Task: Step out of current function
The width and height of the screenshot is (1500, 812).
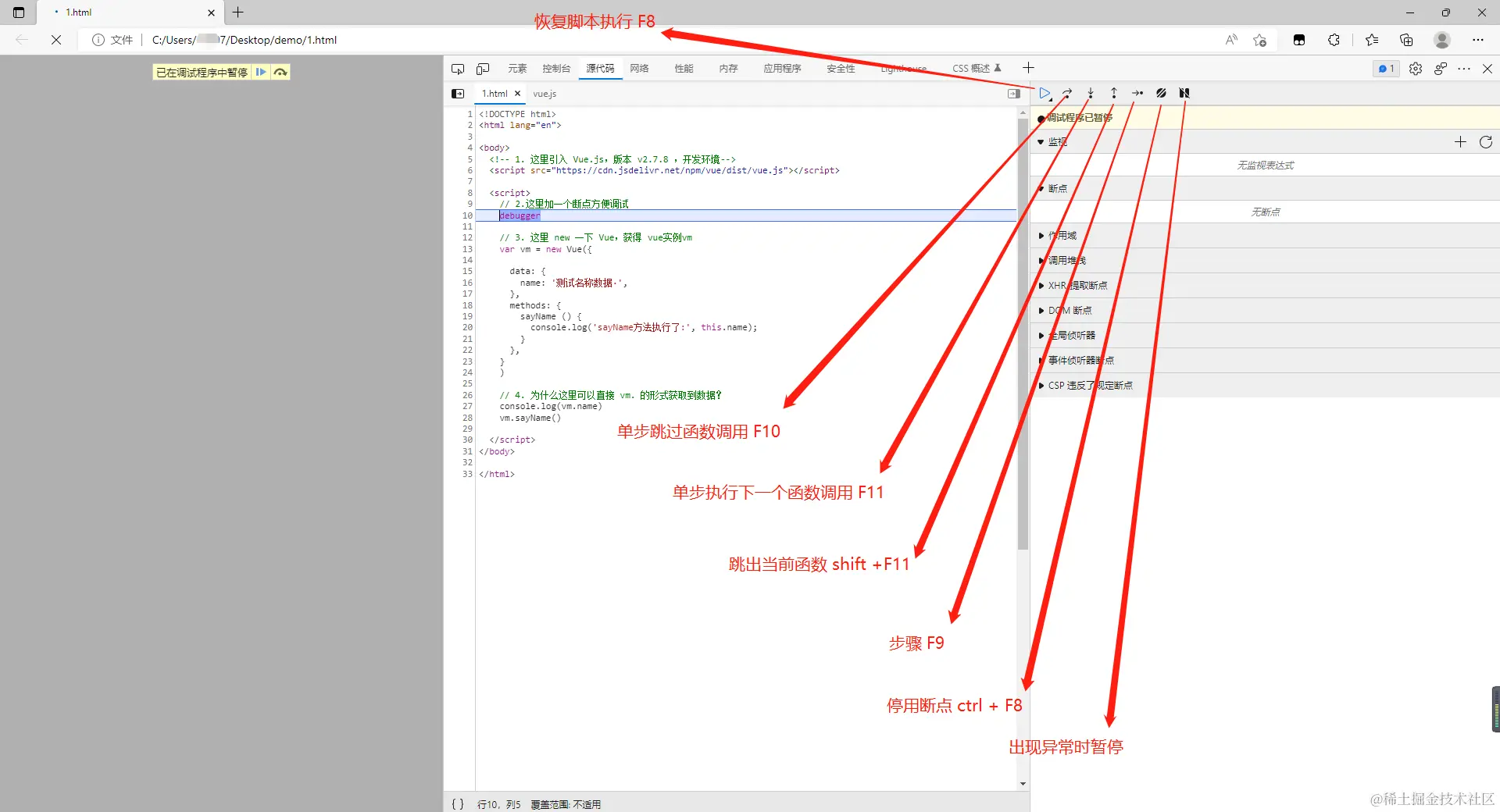Action: click(1114, 93)
